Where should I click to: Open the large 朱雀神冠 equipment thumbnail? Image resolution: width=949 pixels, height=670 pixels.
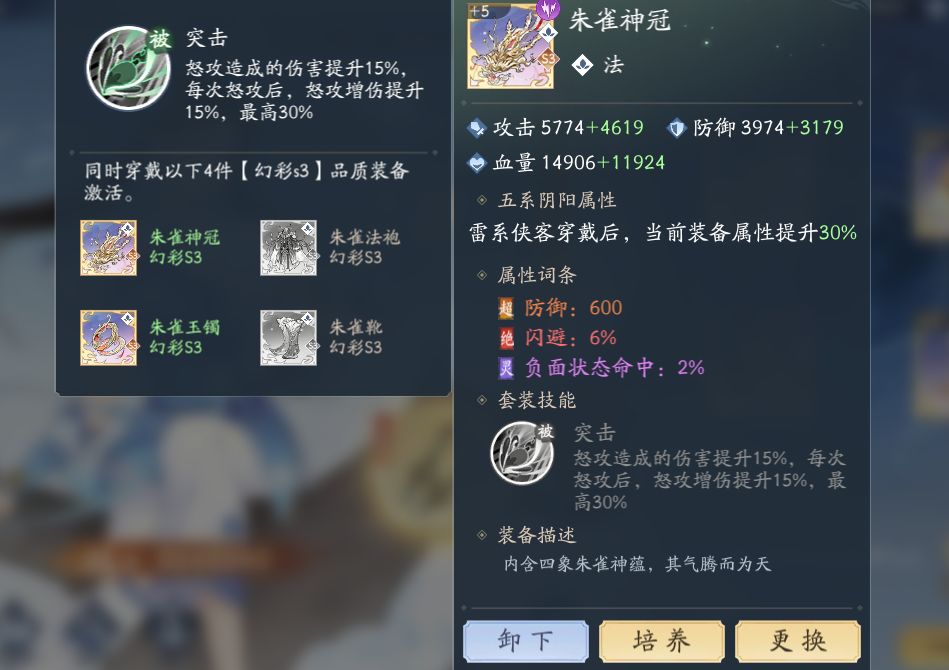pyautogui.click(x=510, y=47)
